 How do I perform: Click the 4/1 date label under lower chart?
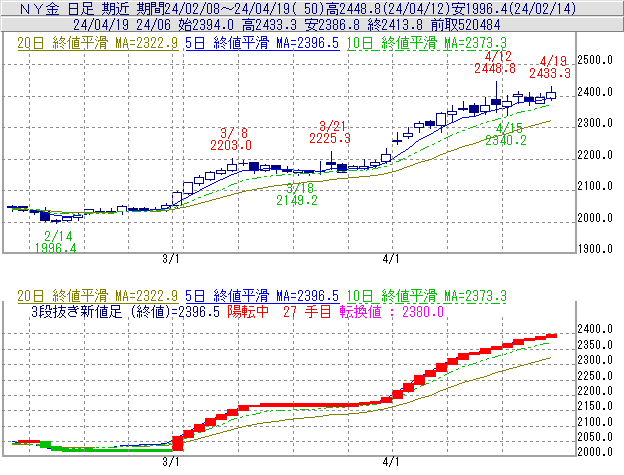390,462
